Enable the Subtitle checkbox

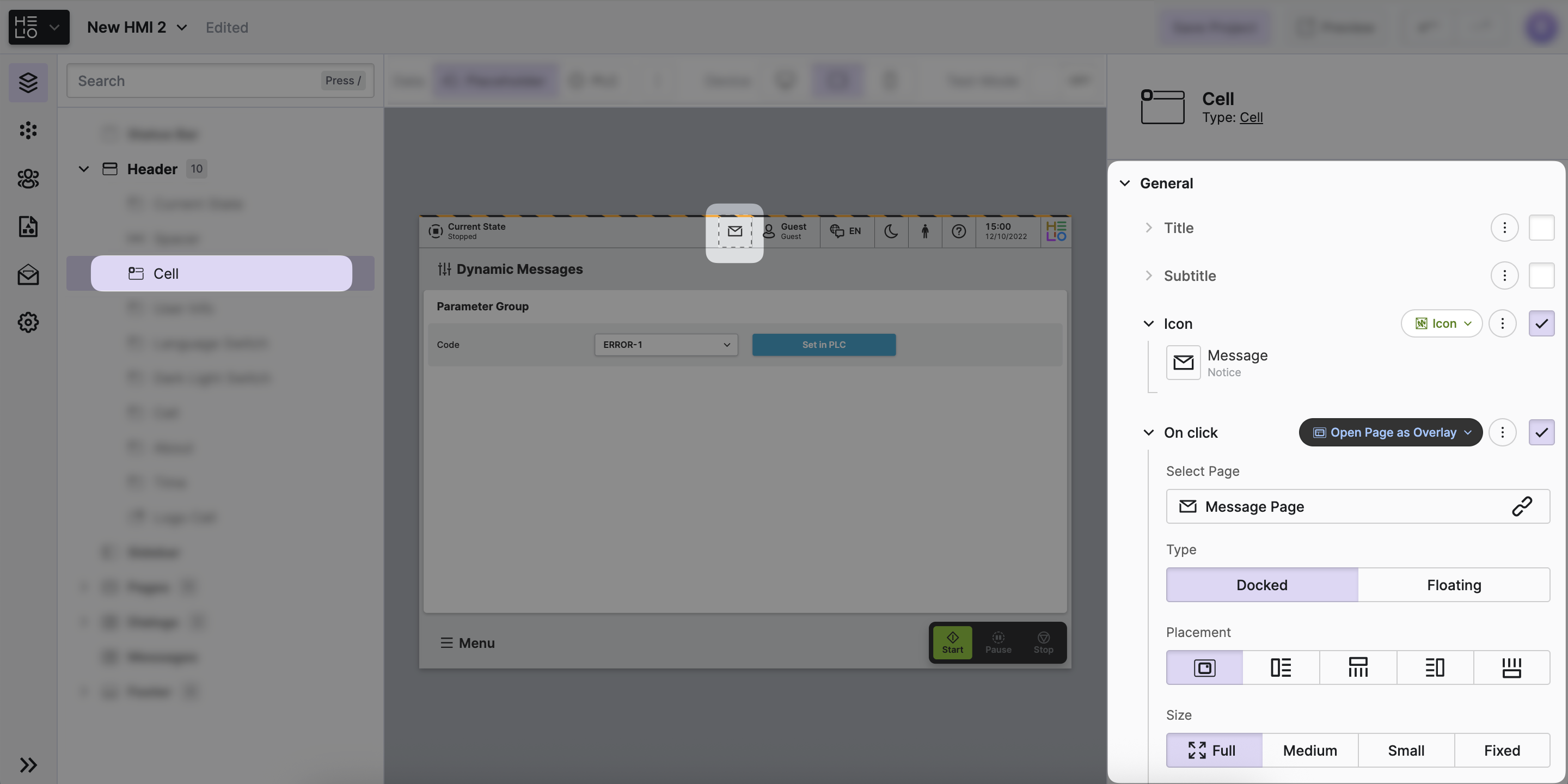click(x=1541, y=275)
